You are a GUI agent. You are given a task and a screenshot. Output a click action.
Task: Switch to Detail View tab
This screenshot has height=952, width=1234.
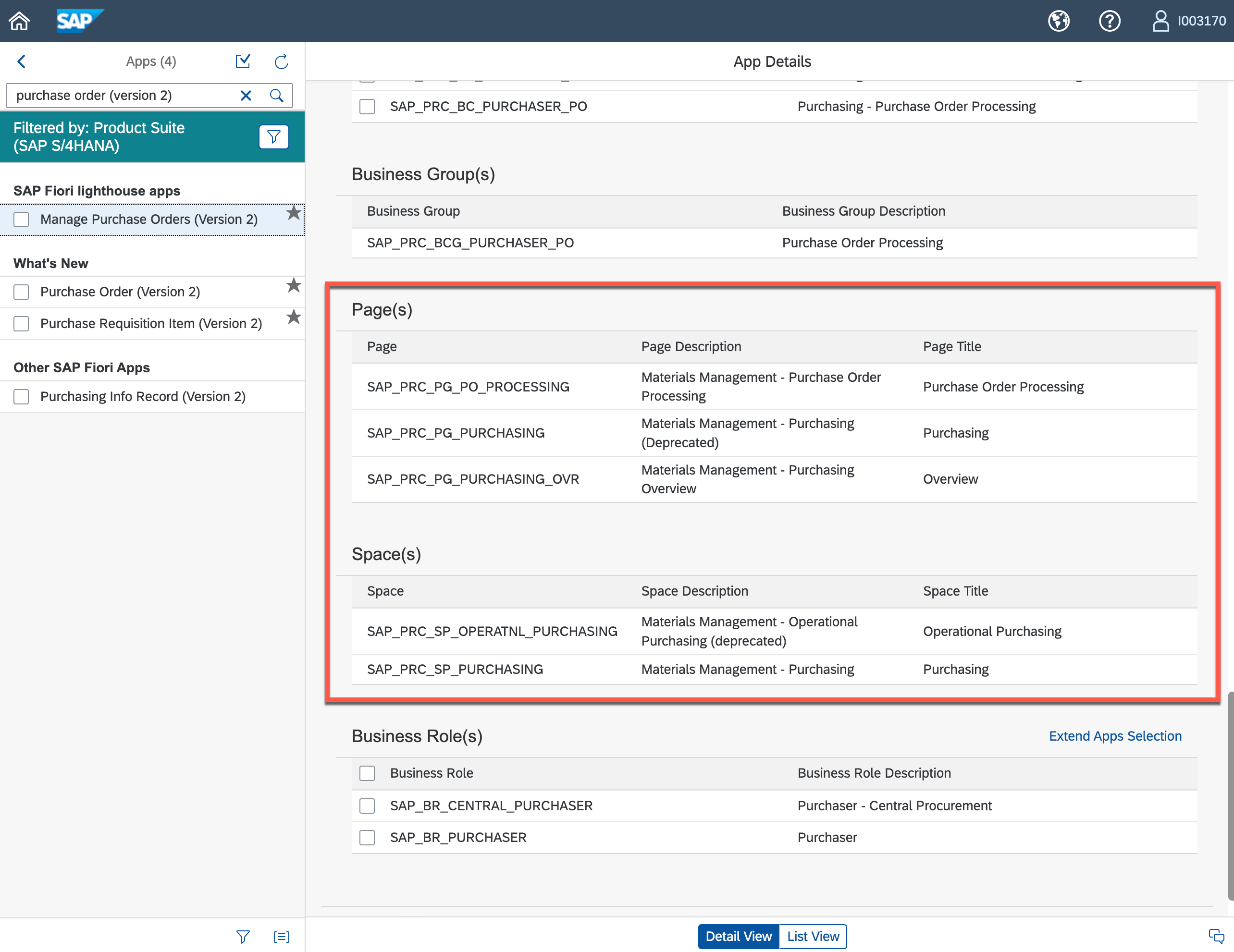coord(738,936)
